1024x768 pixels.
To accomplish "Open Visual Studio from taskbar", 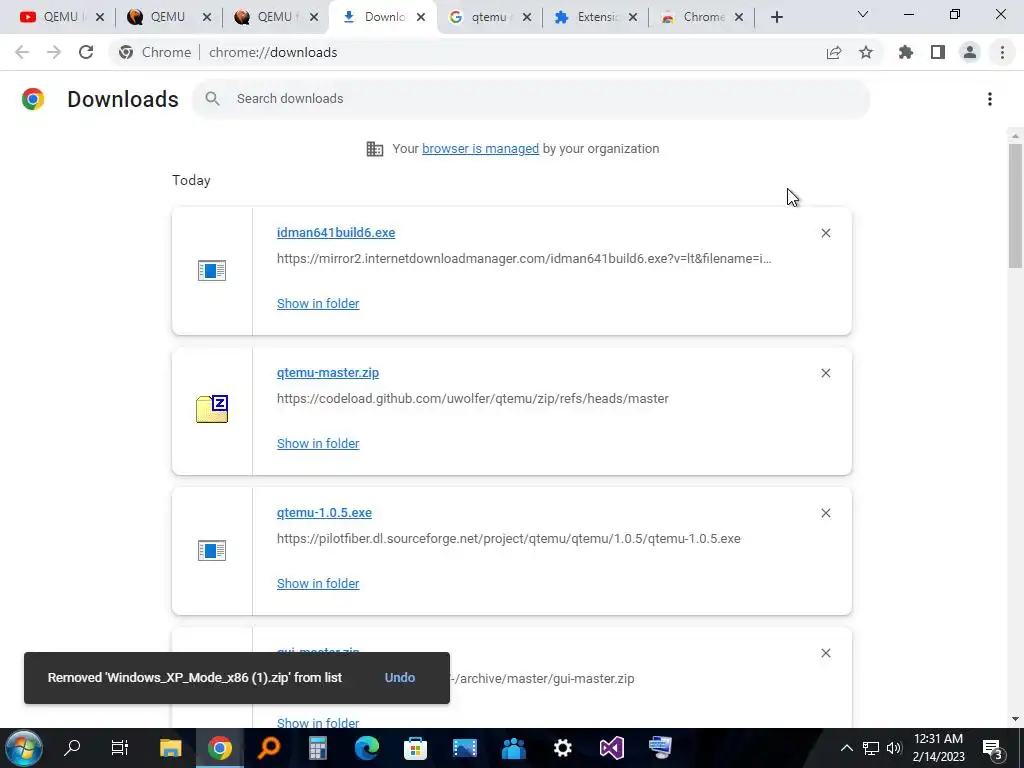I will coord(611,748).
